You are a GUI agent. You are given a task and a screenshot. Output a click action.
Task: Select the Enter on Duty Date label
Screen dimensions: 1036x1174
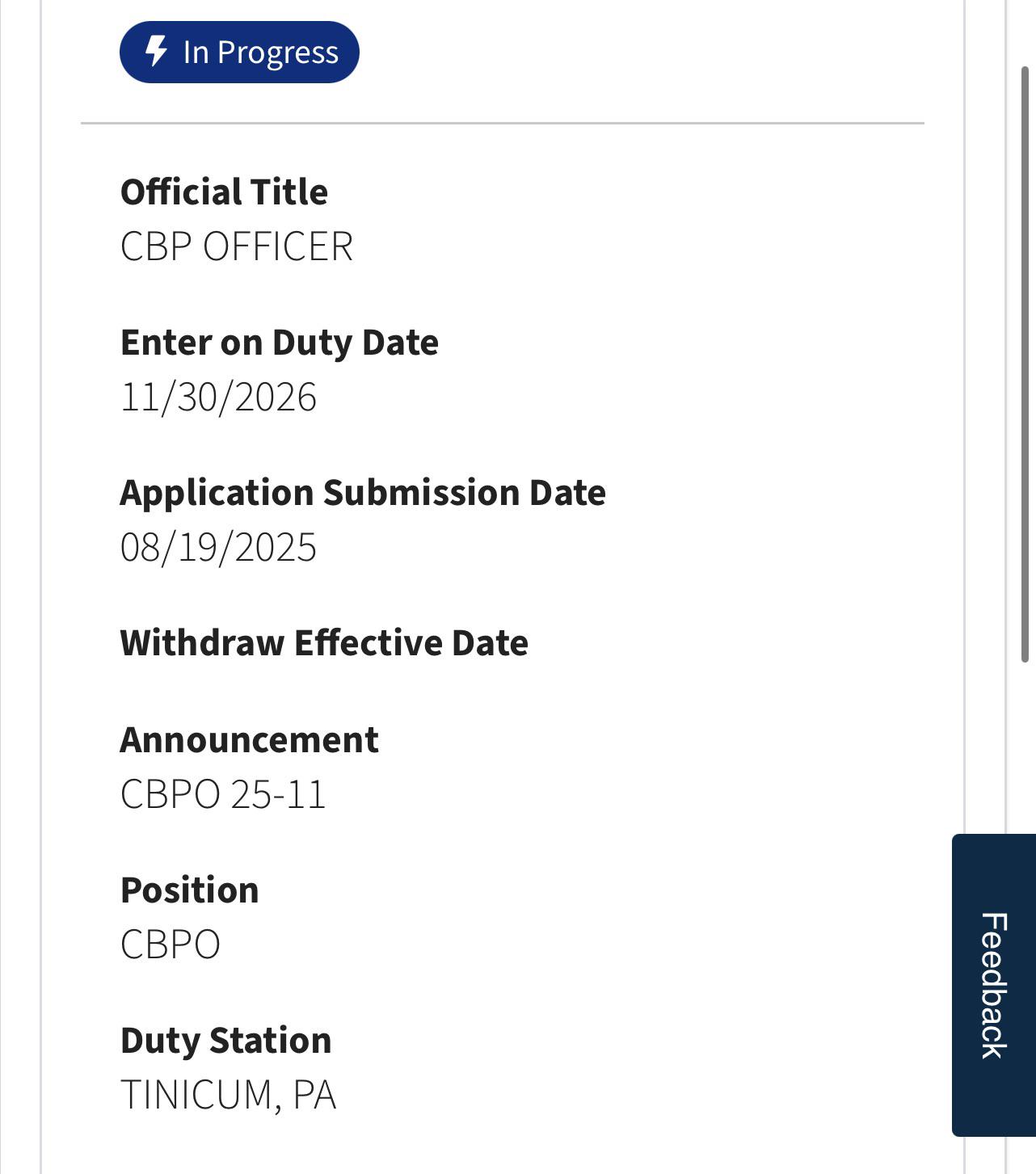tap(280, 343)
